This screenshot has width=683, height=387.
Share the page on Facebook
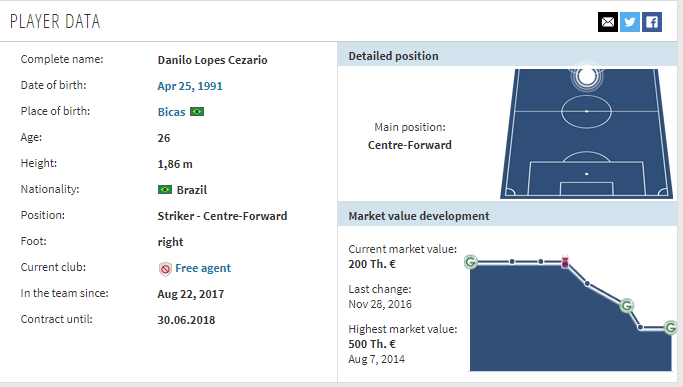tap(652, 22)
